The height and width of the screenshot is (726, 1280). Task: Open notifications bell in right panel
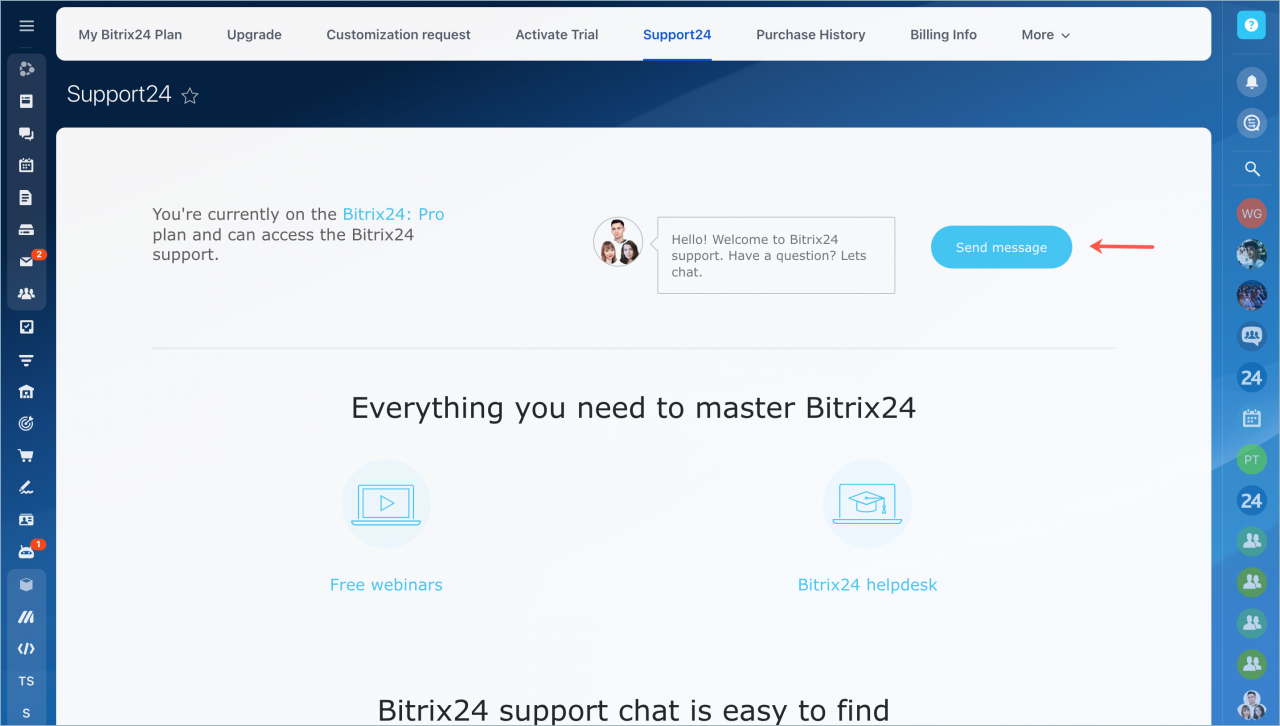coord(1251,82)
